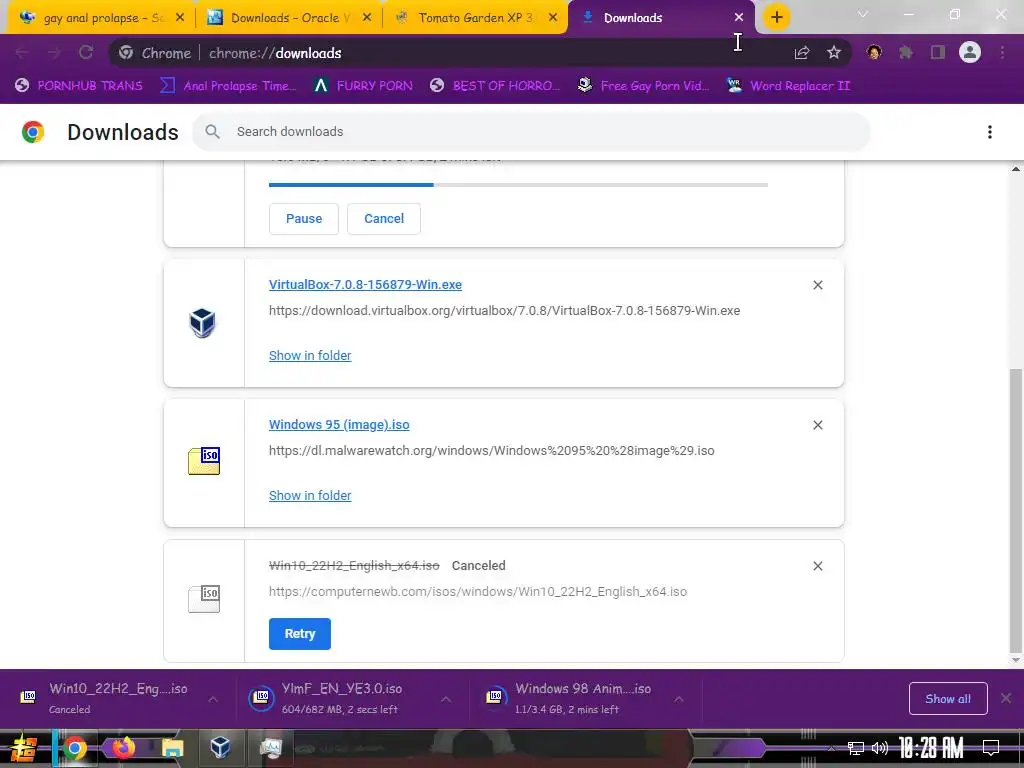Open VirtualBox from the taskbar

[220, 748]
